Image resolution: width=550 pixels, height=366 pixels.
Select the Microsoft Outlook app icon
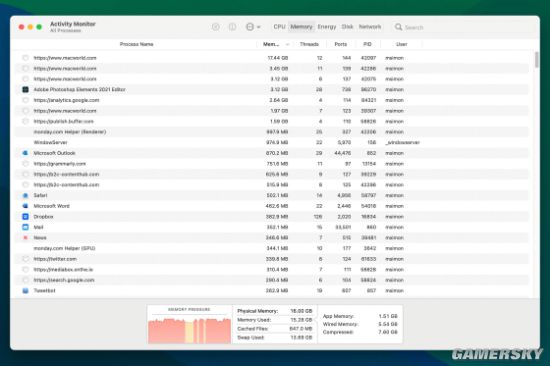(x=25, y=153)
